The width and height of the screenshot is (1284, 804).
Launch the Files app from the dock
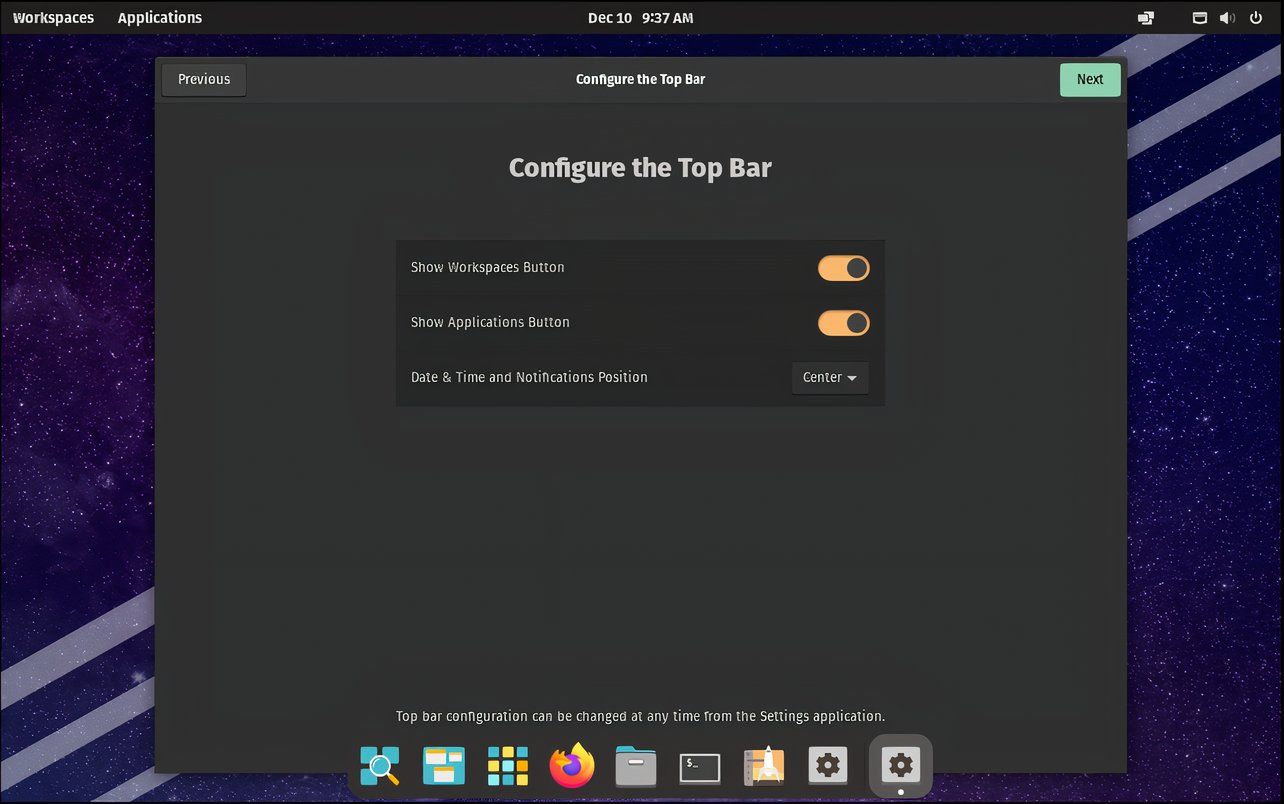tap(635, 766)
